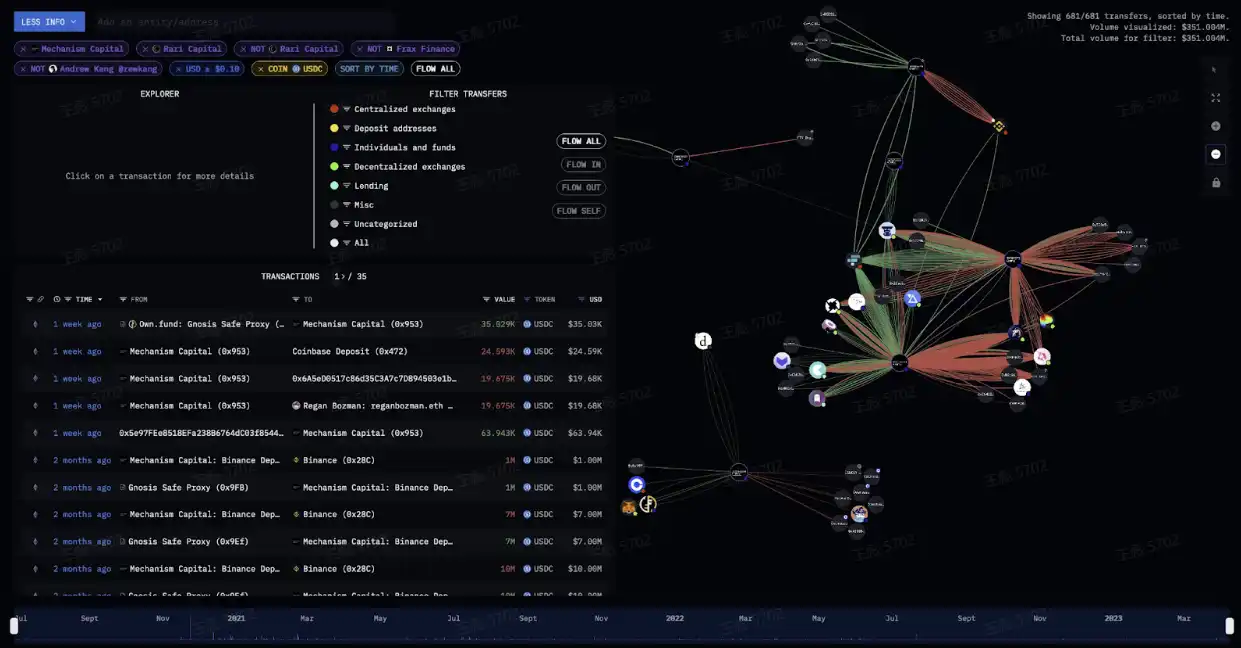Click the Ethereum icon in the Coinbase Deposit row

click(x=35, y=351)
